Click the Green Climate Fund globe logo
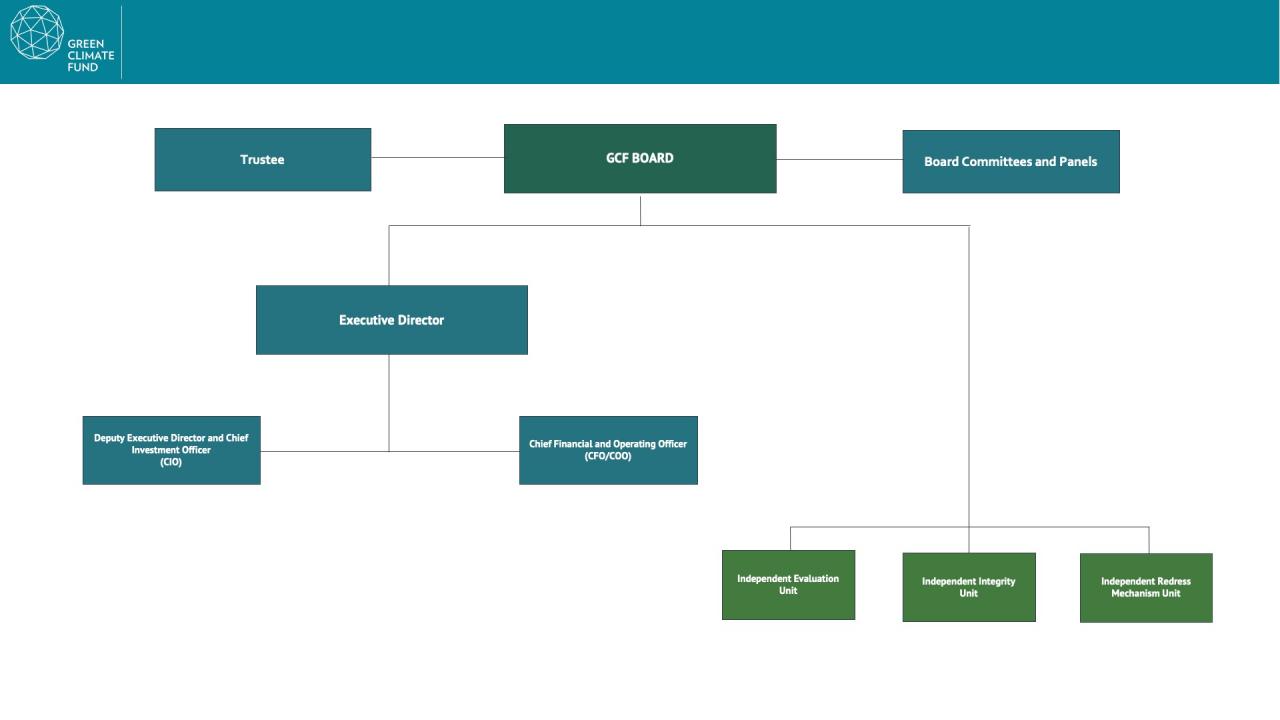The image size is (1280, 720). pos(36,32)
